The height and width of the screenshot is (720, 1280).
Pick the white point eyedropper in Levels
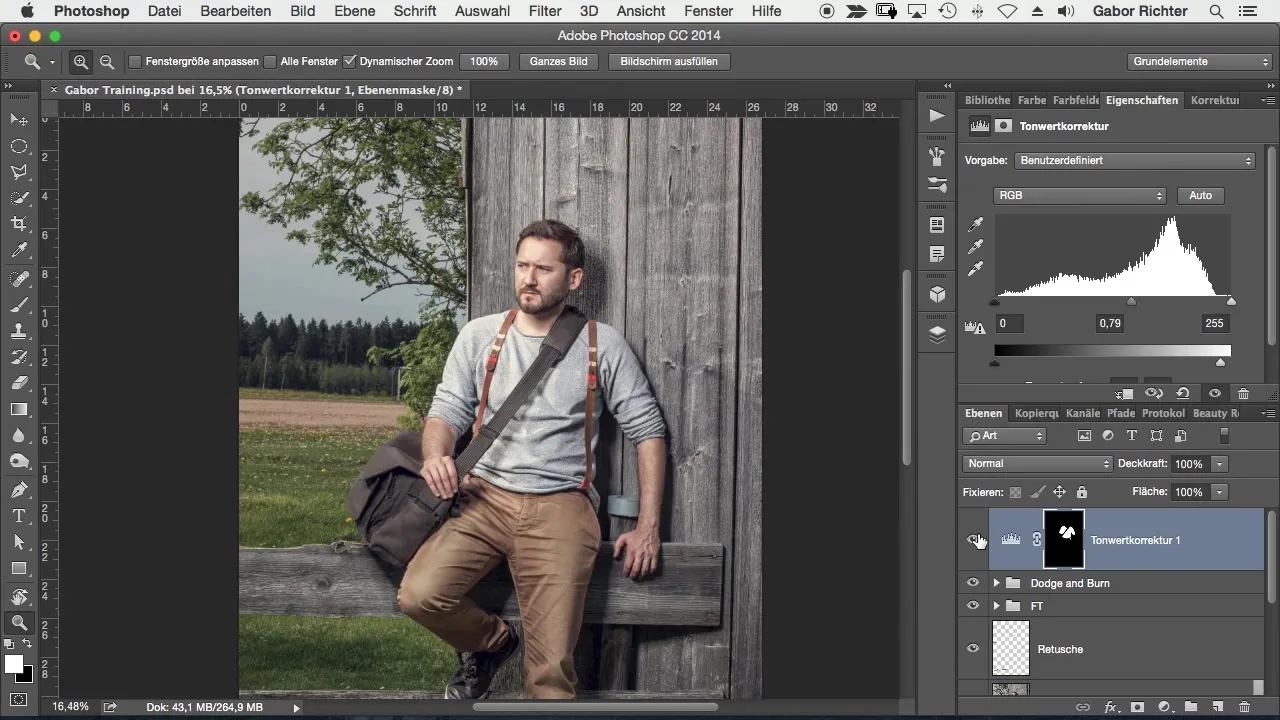click(976, 268)
